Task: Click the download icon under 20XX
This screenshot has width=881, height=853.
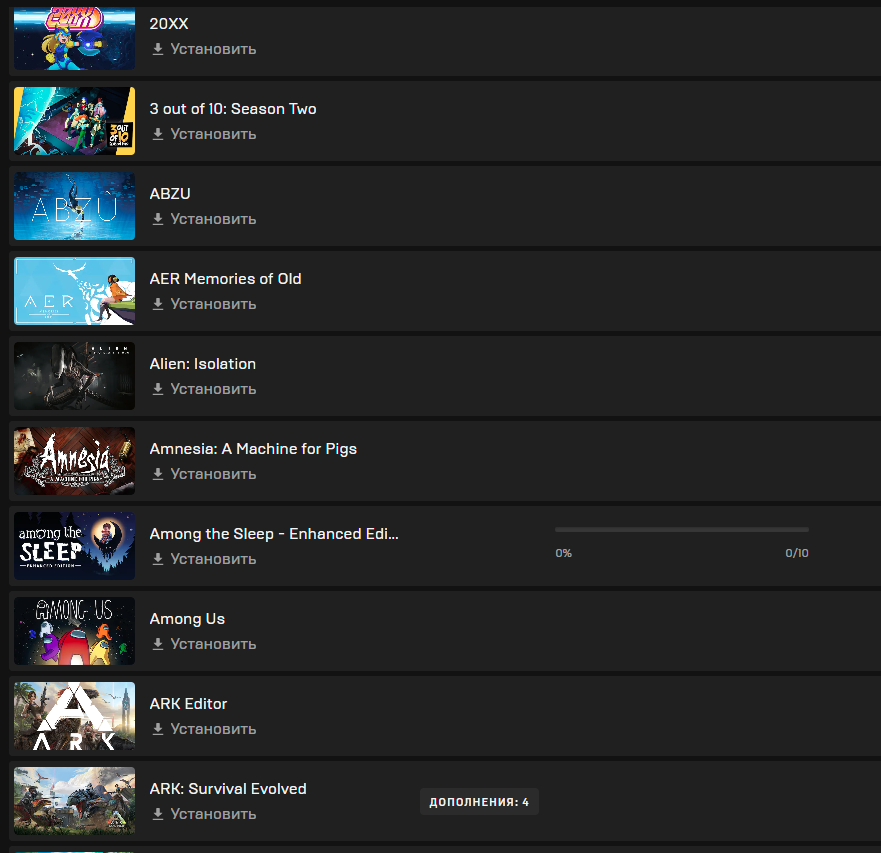Action: click(158, 49)
